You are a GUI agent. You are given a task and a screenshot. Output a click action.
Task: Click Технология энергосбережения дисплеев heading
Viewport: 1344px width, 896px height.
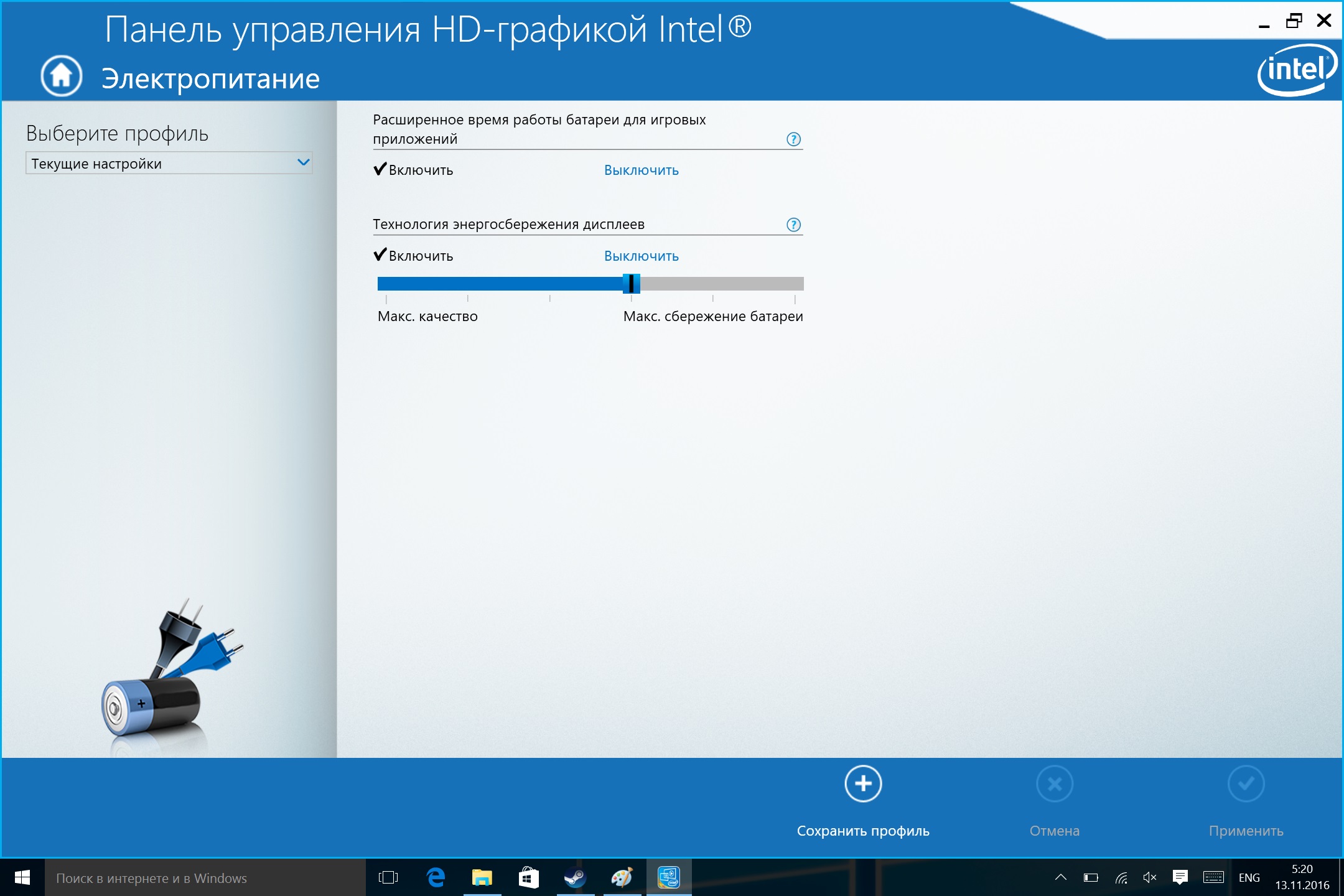tap(508, 224)
